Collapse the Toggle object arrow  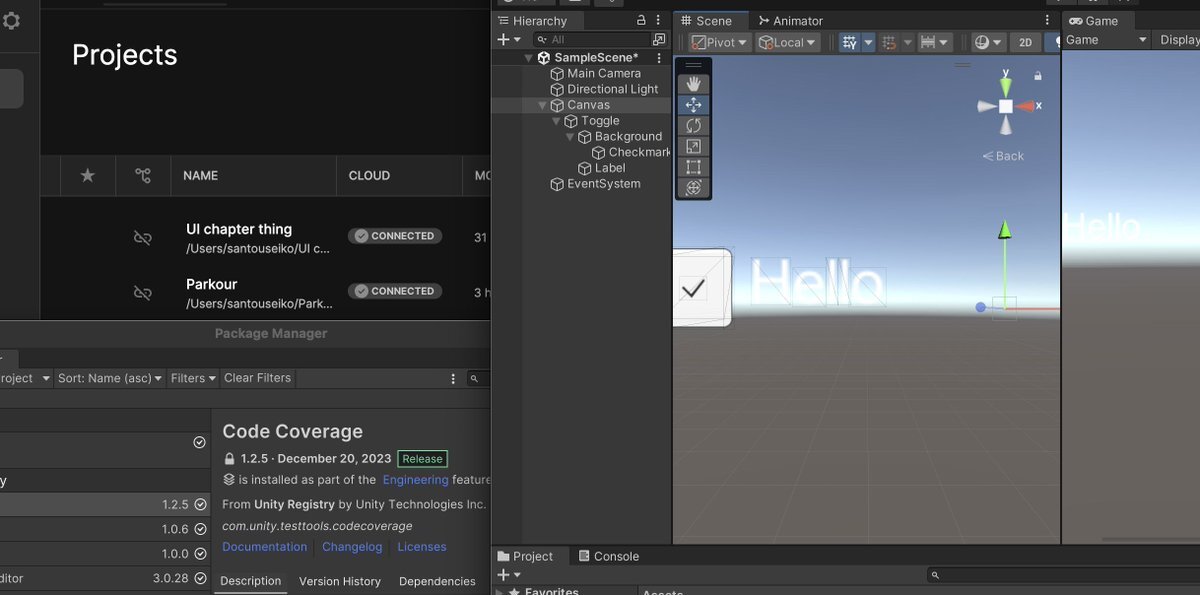pyautogui.click(x=557, y=121)
